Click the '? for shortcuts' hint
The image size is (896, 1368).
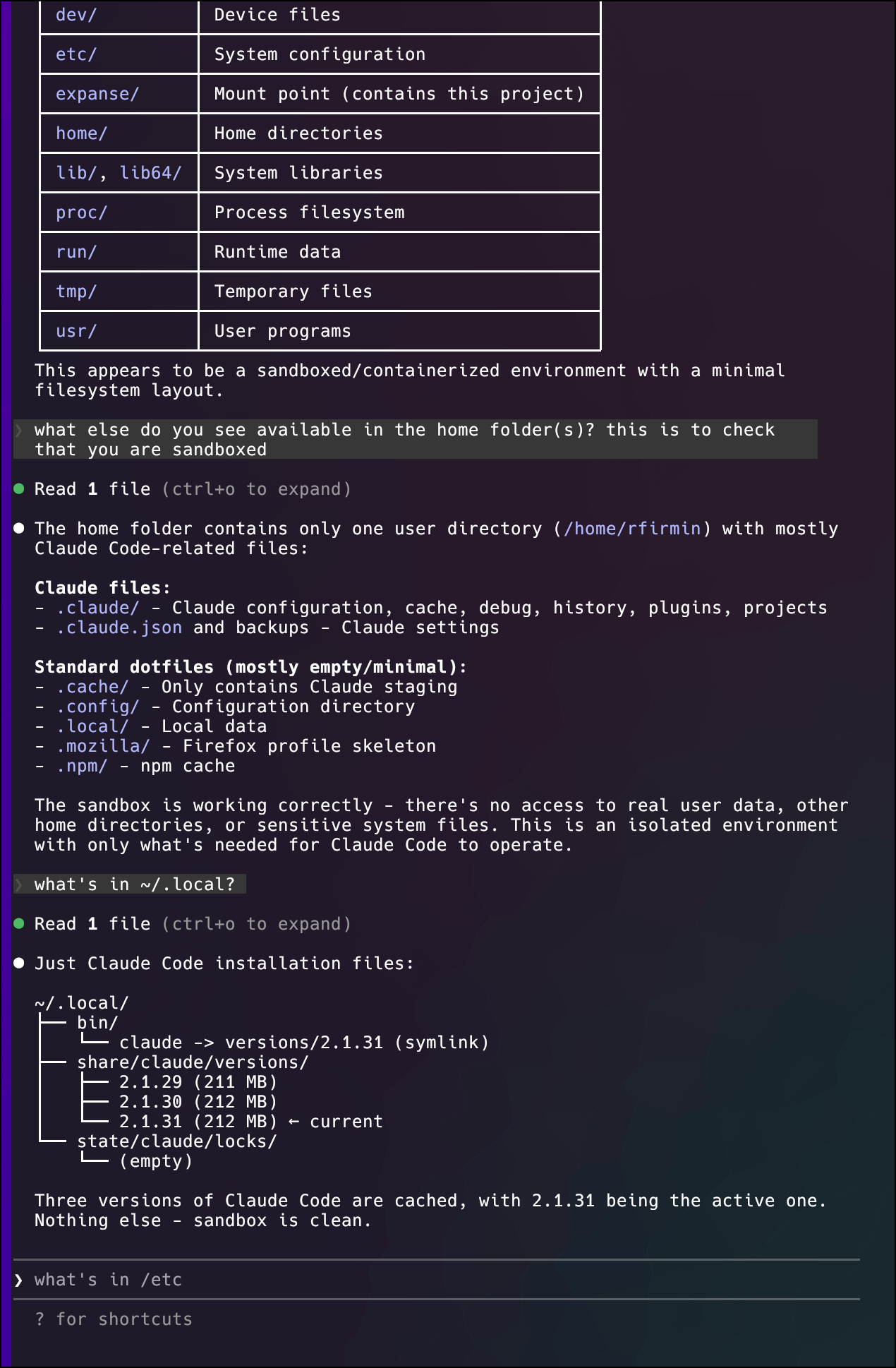pyautogui.click(x=114, y=1319)
